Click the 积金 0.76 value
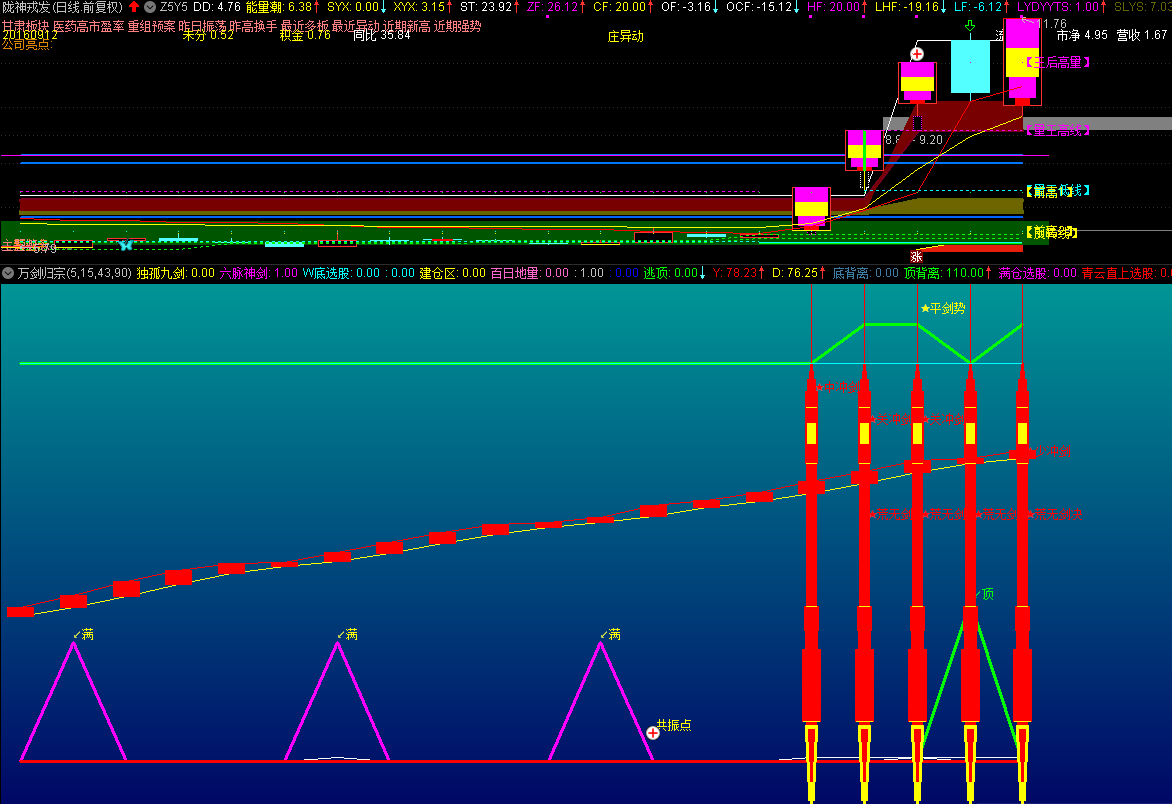The height and width of the screenshot is (804, 1172). tap(305, 35)
